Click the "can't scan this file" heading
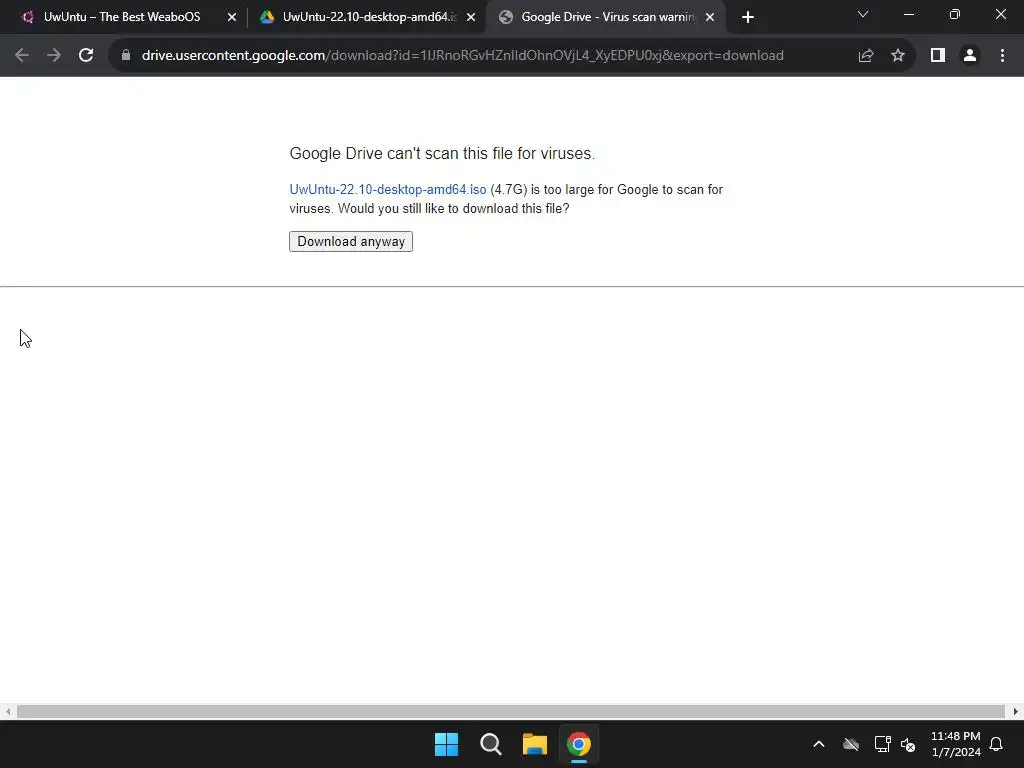1024x768 pixels. tap(442, 153)
